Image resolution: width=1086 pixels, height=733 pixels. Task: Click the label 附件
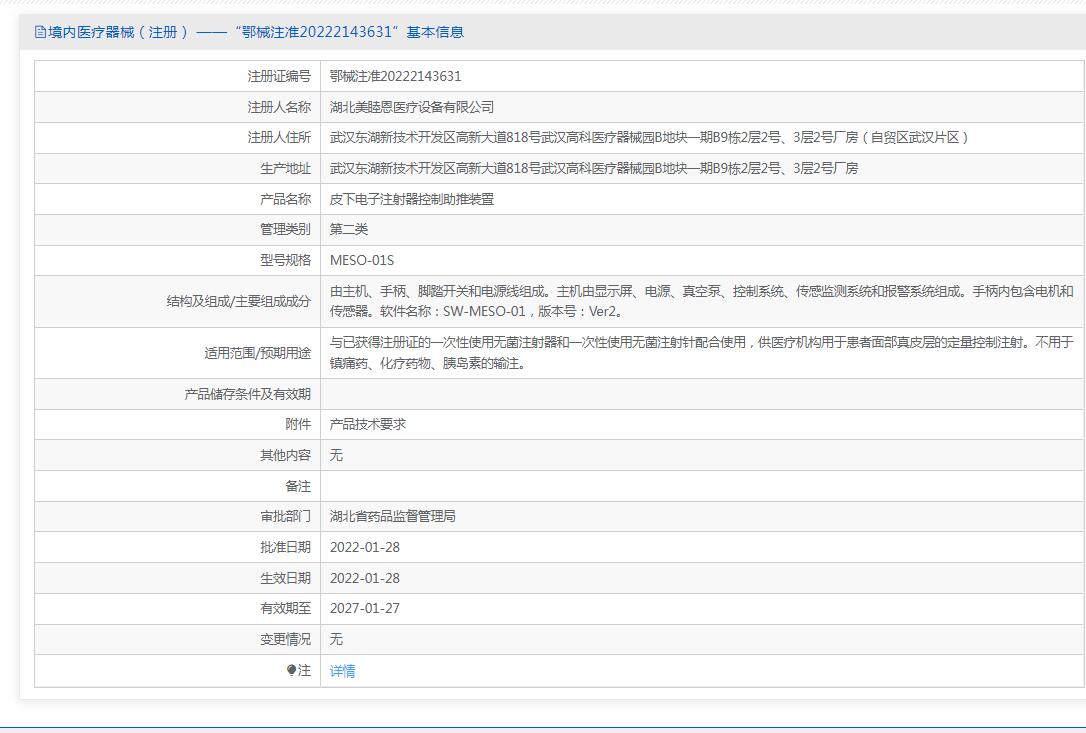(298, 424)
